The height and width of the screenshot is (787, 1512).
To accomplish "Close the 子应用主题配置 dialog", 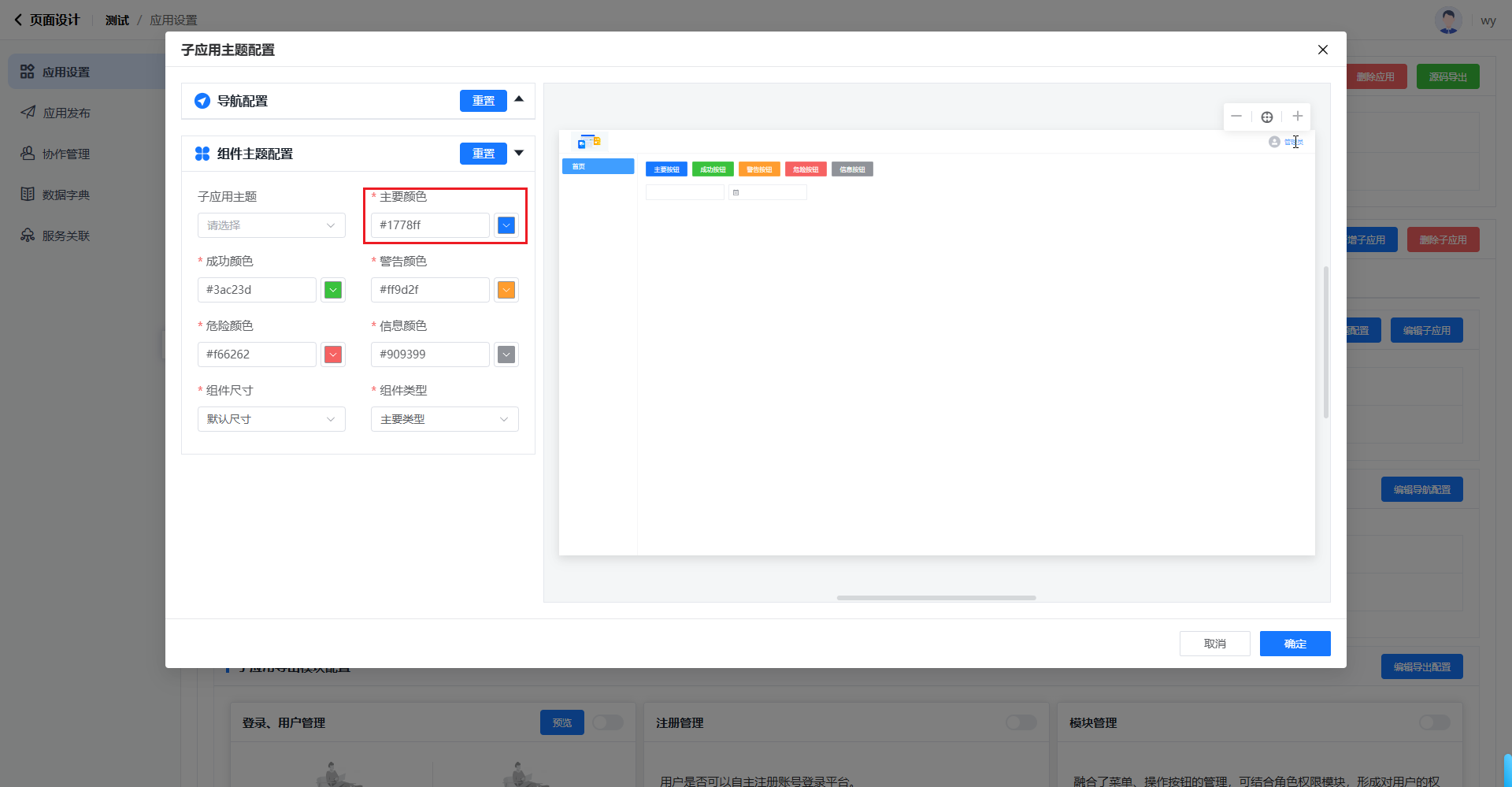I will click(x=1322, y=50).
